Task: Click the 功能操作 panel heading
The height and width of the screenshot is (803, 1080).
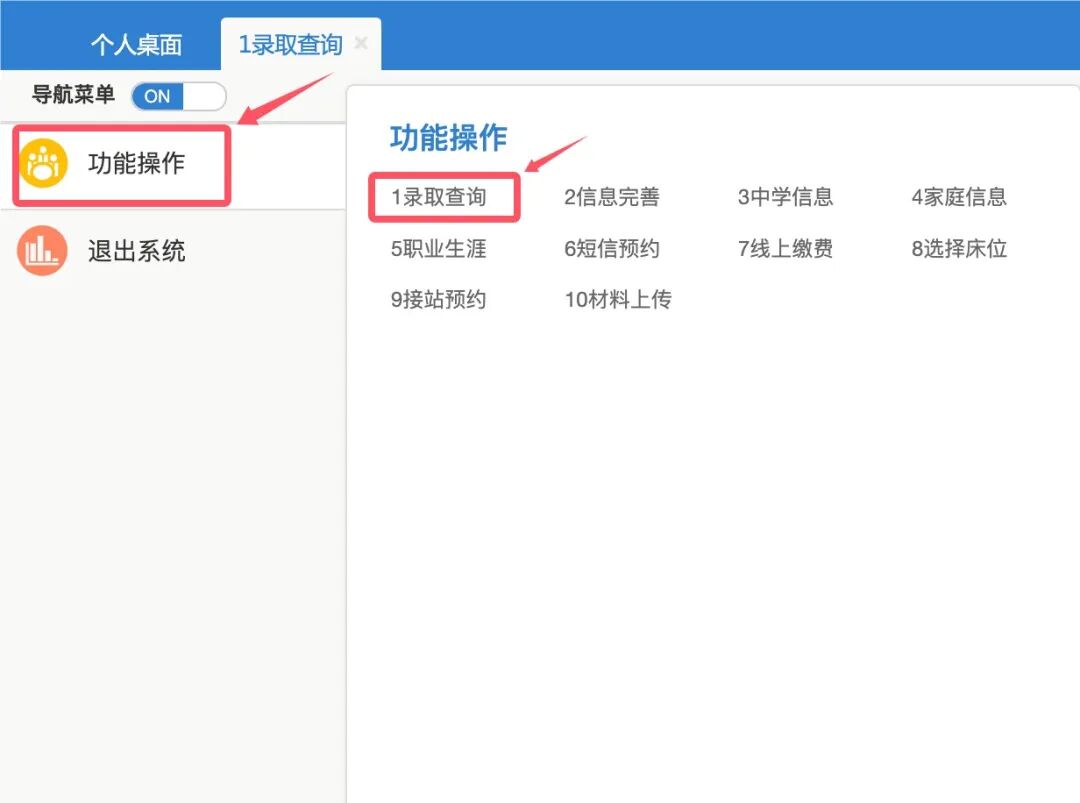Action: [447, 138]
